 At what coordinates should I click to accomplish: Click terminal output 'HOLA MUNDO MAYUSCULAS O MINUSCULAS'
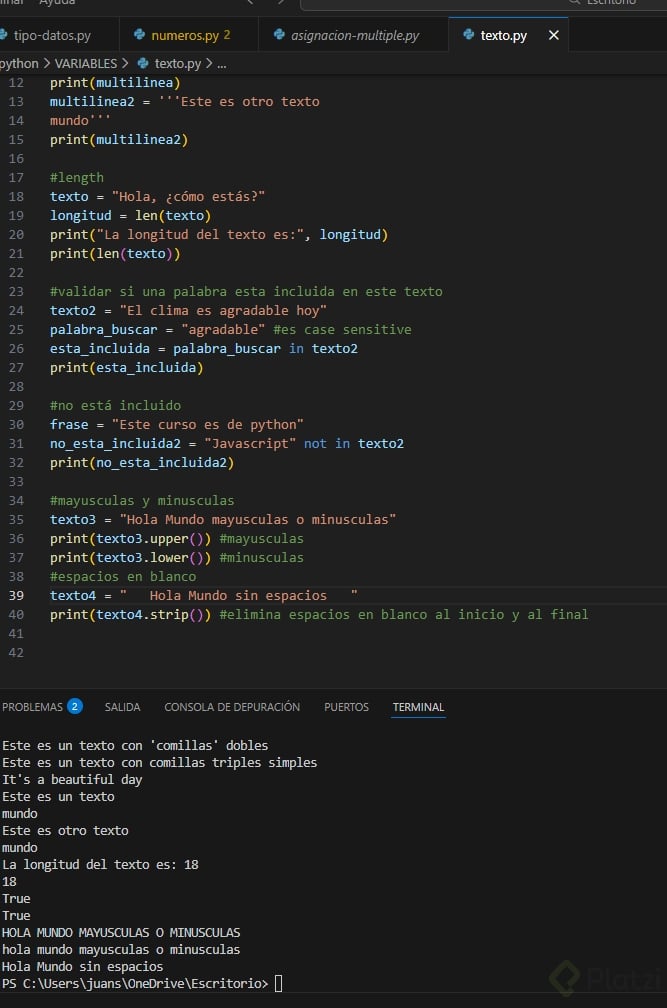click(x=121, y=933)
